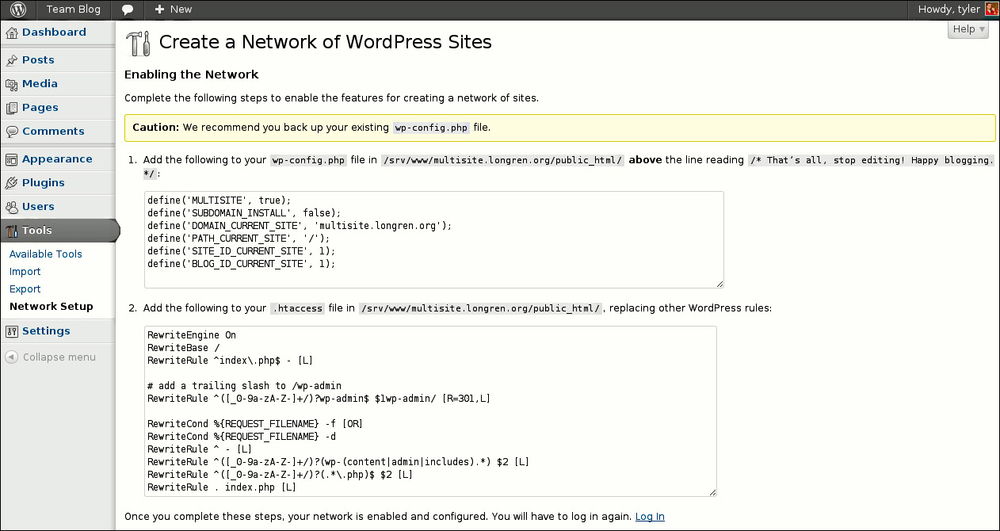
Task: Click the Dashboard house icon
Action: coord(11,33)
